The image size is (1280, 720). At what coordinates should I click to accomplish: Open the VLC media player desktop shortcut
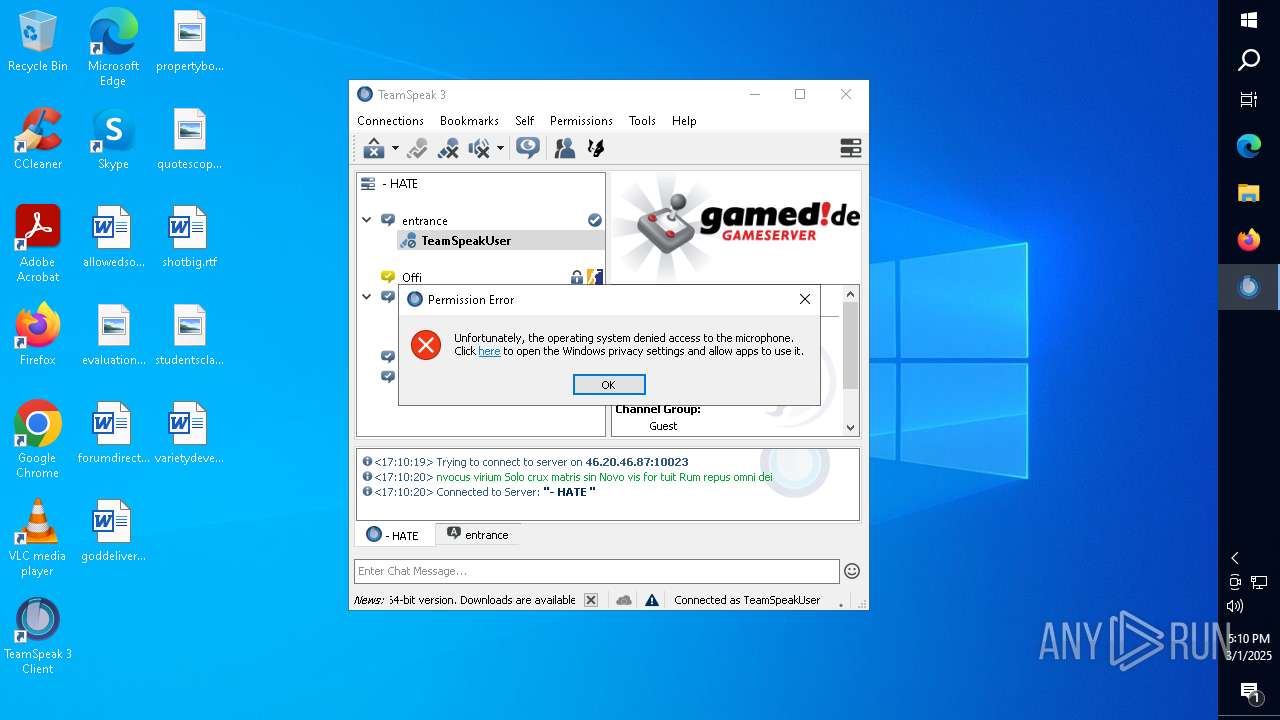[38, 538]
